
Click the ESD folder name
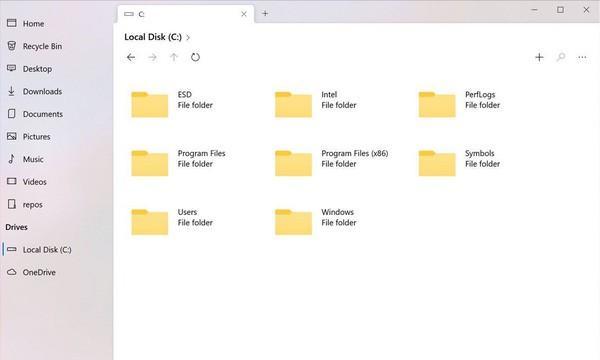pyautogui.click(x=184, y=94)
